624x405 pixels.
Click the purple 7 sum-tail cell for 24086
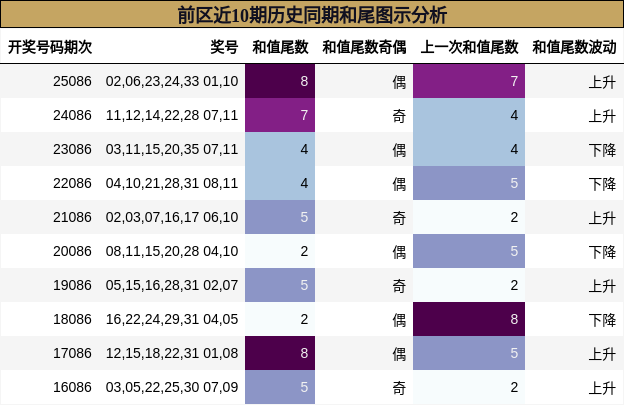pyautogui.click(x=280, y=115)
